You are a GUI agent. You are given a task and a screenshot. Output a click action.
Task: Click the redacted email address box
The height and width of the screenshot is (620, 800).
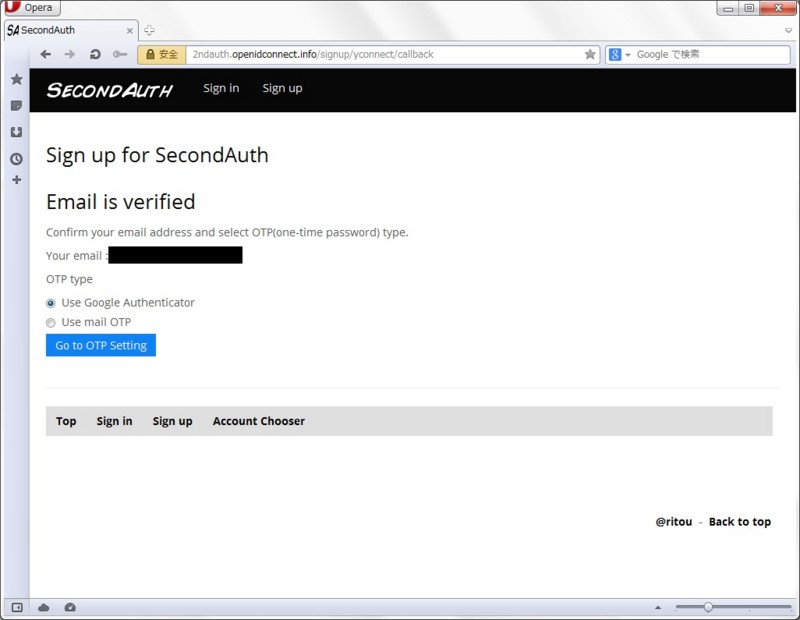176,255
